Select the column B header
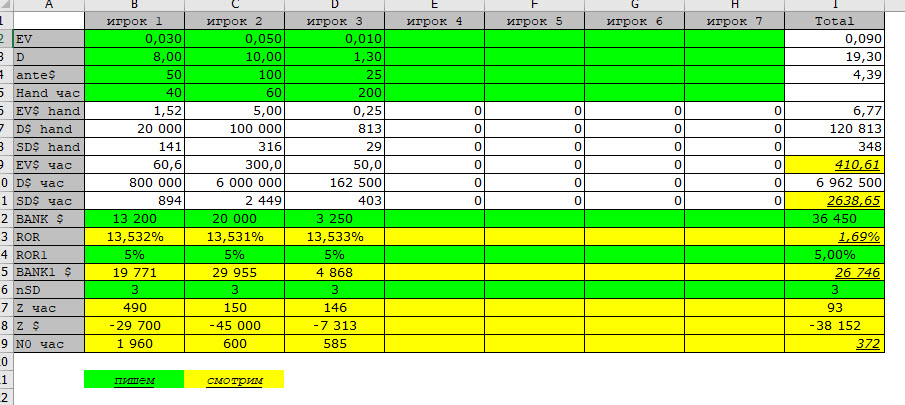 pos(134,5)
